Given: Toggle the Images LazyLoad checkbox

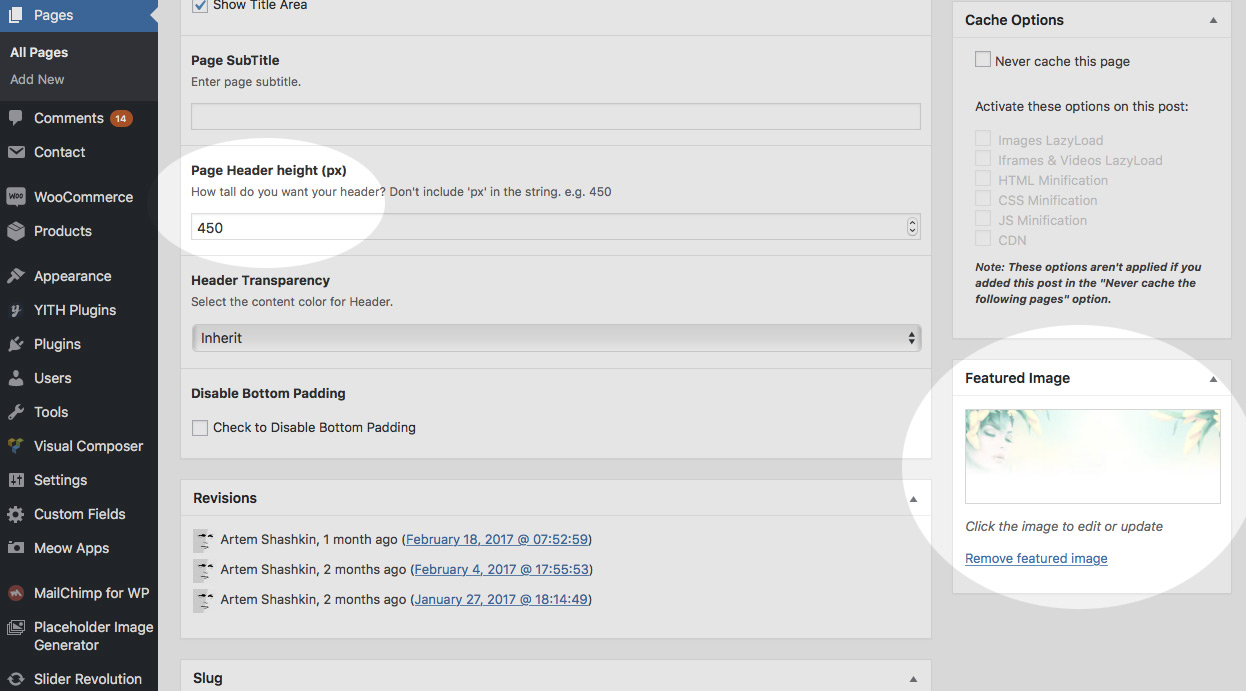Looking at the screenshot, I should [983, 140].
